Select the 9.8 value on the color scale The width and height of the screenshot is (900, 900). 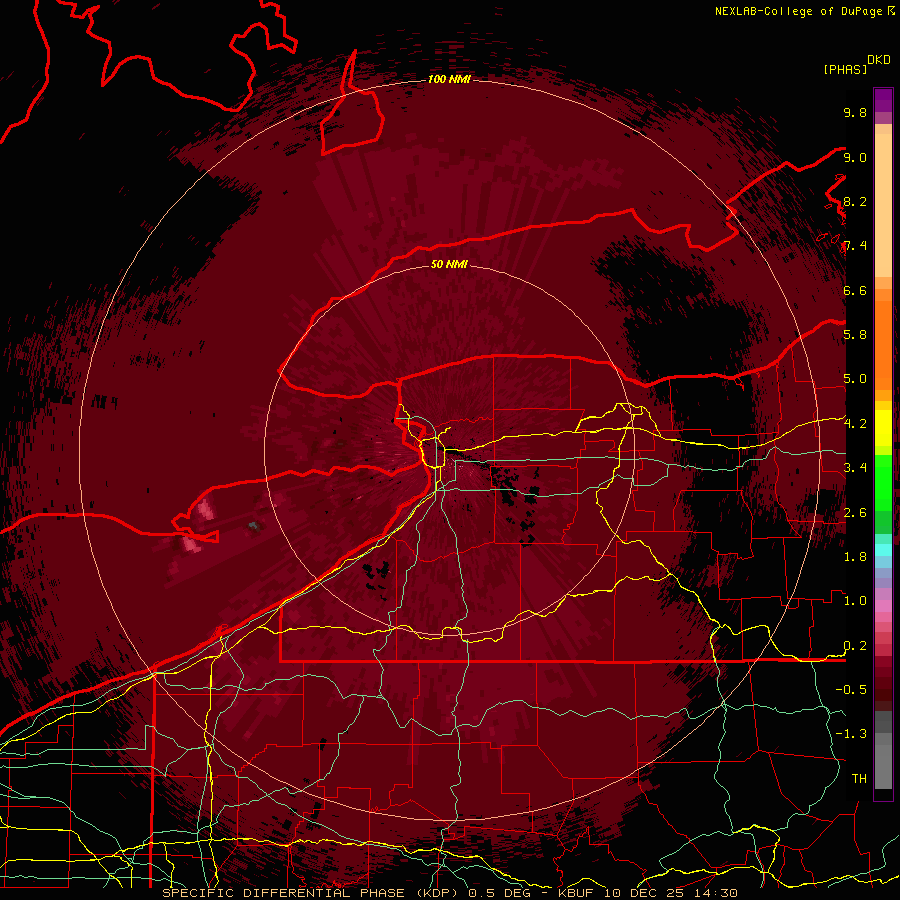coord(855,112)
